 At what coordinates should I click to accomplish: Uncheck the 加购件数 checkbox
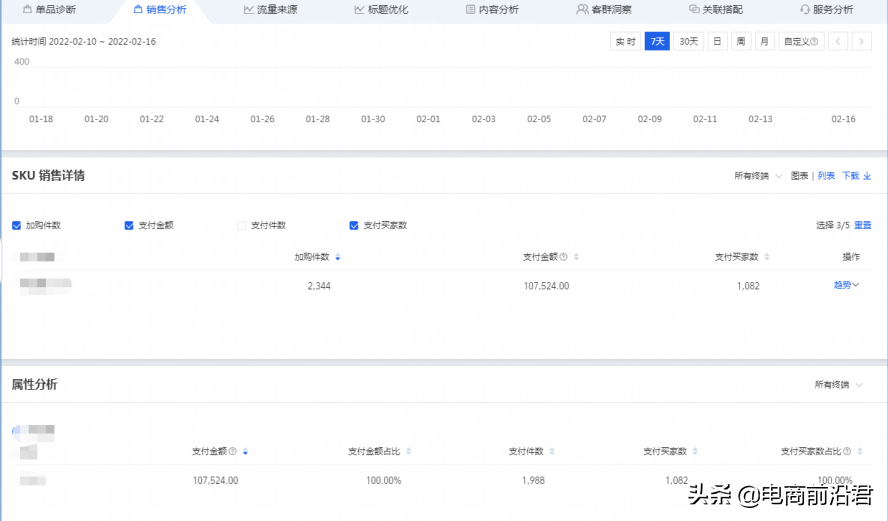[x=16, y=225]
